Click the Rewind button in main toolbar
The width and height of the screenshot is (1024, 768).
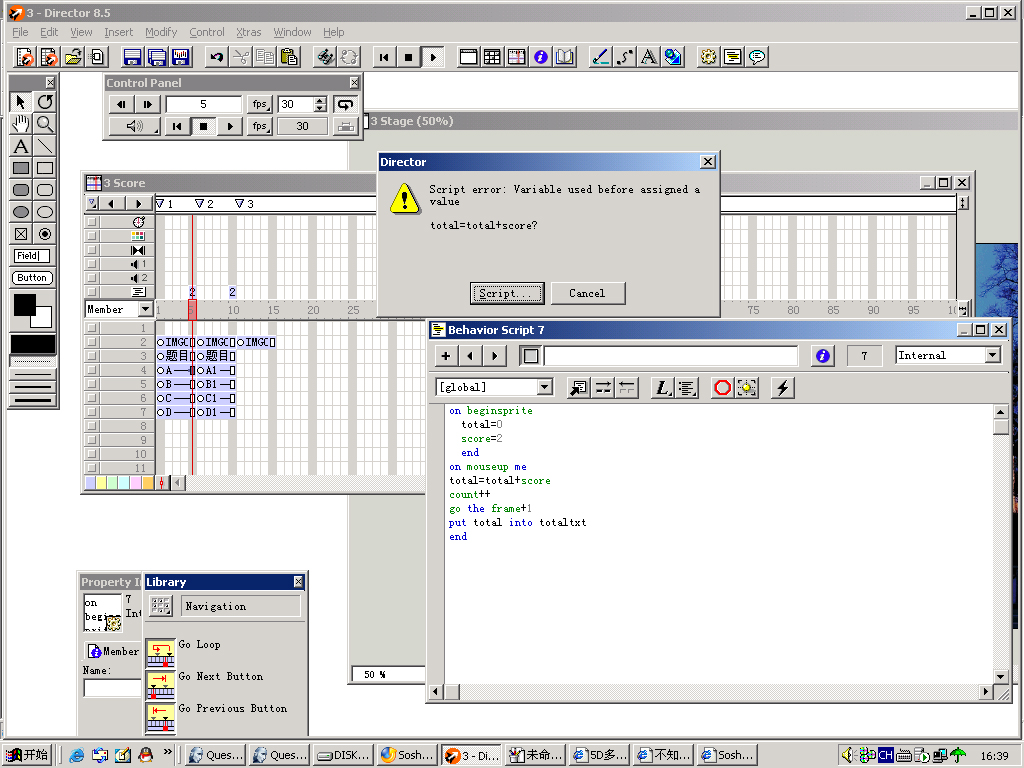point(384,57)
